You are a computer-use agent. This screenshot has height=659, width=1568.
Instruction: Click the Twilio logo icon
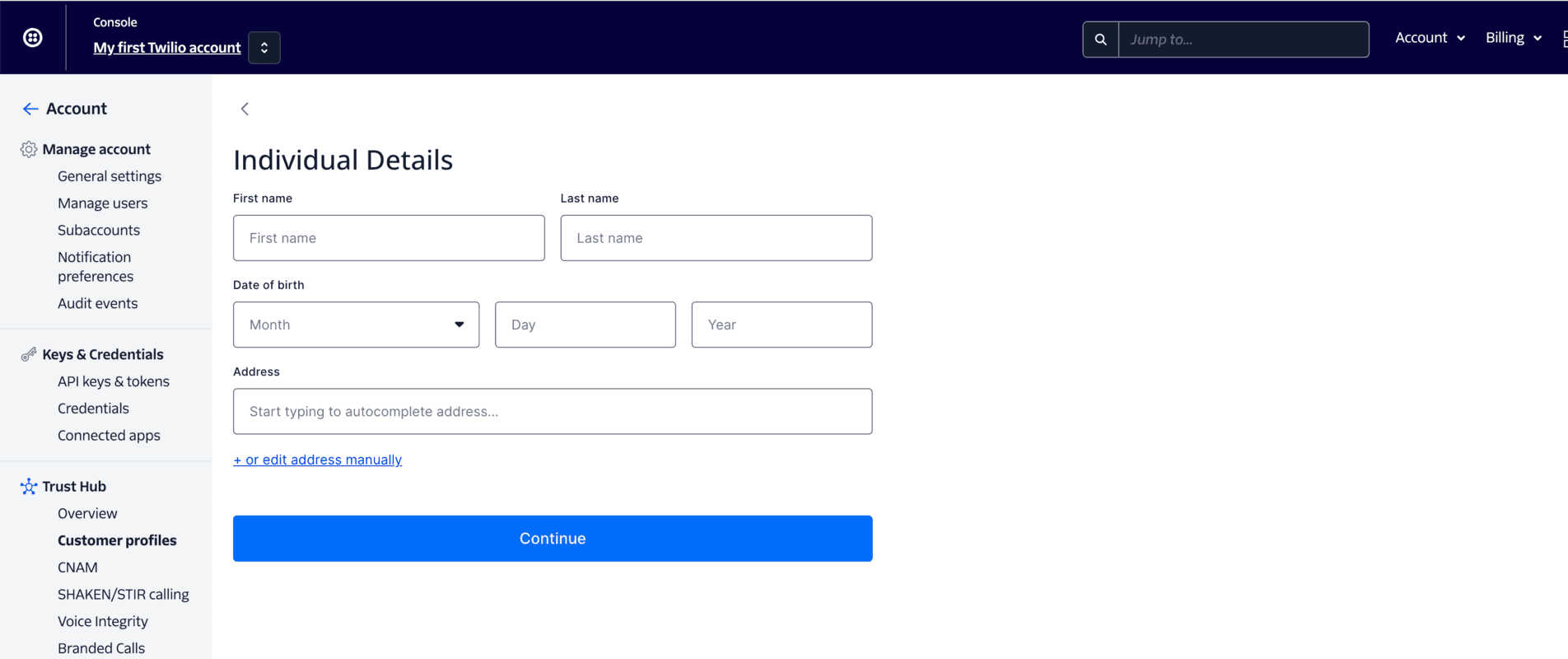(33, 38)
